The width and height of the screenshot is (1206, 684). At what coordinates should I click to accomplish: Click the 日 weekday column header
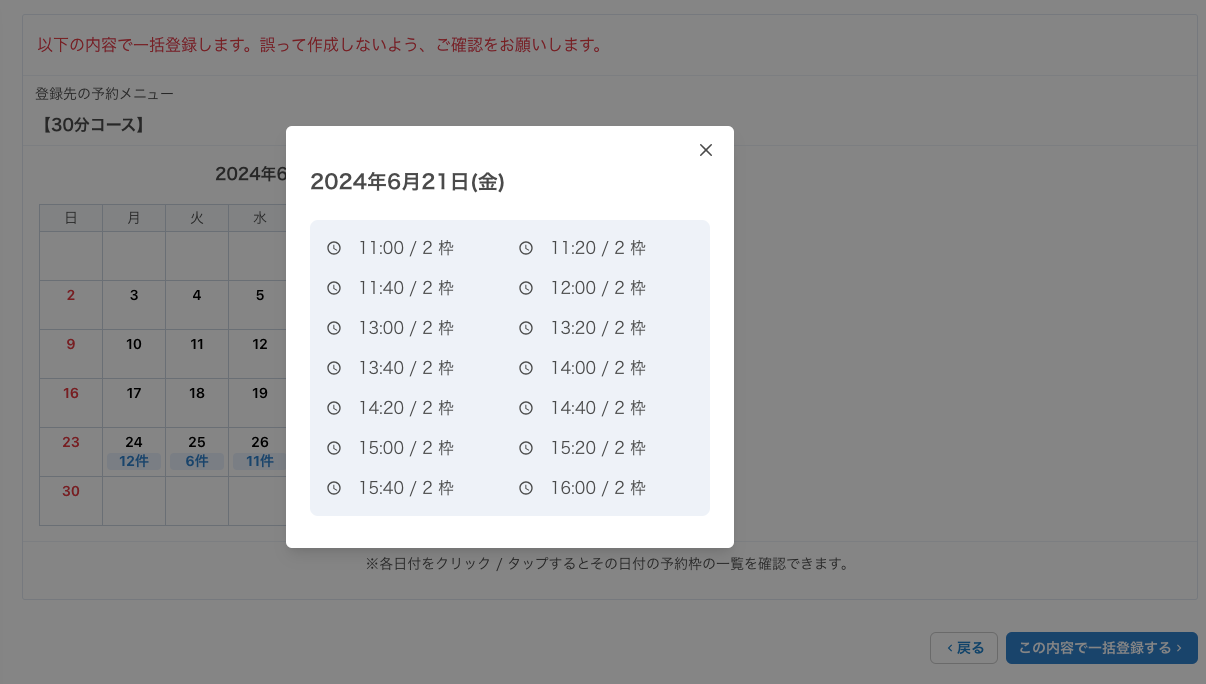pyautogui.click(x=71, y=218)
